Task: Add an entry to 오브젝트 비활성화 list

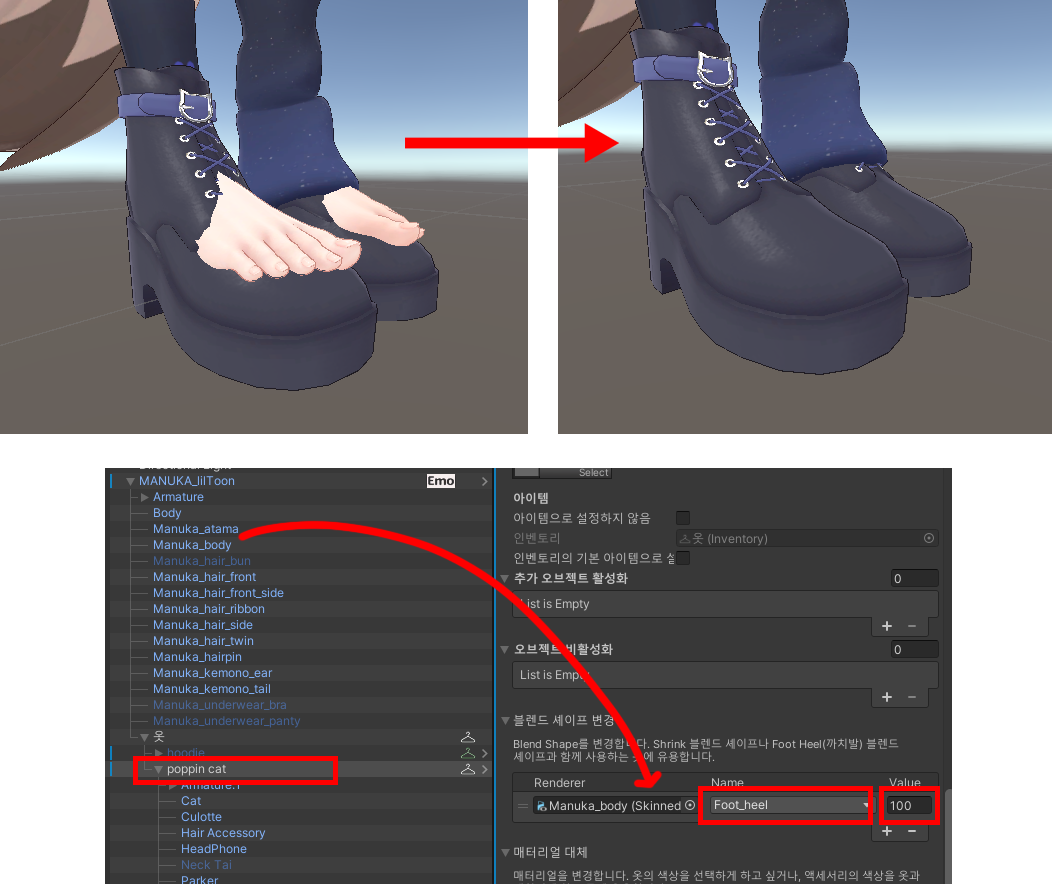Action: (887, 697)
